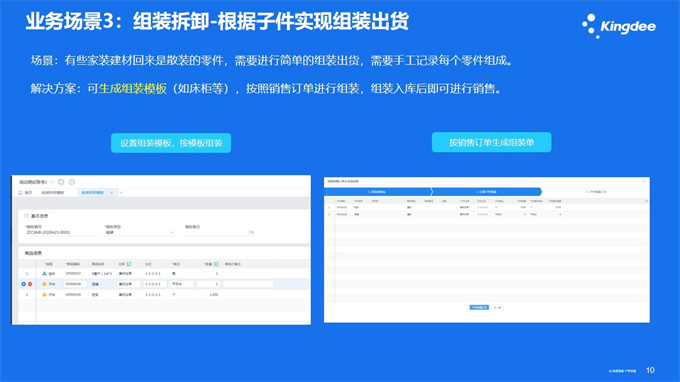Click the green assembly type icon in row one
Viewport: 680px width, 382px height.
click(44, 274)
